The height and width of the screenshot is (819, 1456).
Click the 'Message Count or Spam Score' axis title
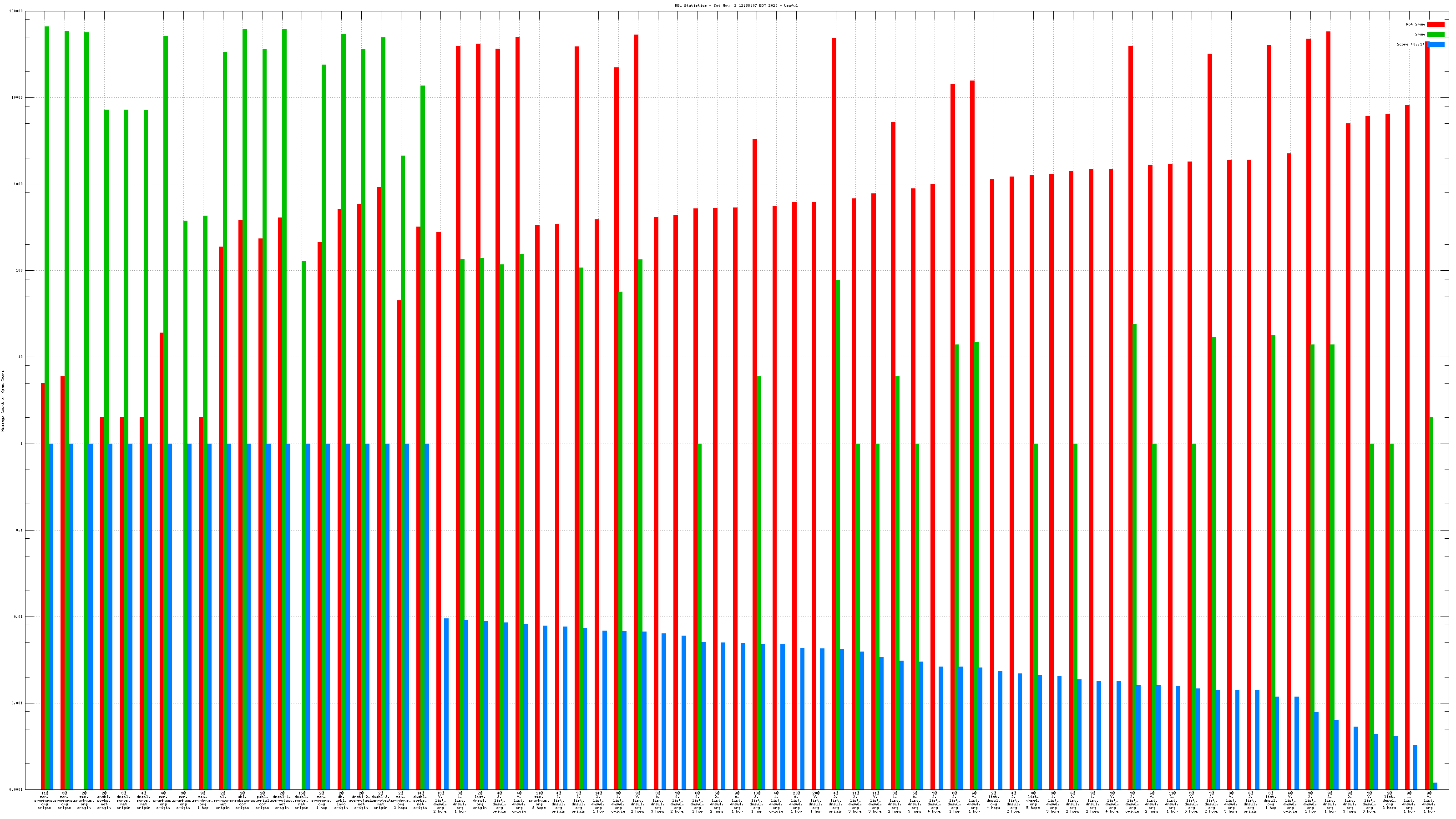pyautogui.click(x=3, y=401)
